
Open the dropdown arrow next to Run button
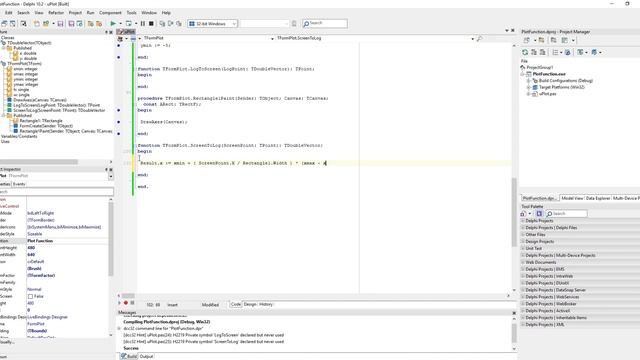tap(120, 24)
